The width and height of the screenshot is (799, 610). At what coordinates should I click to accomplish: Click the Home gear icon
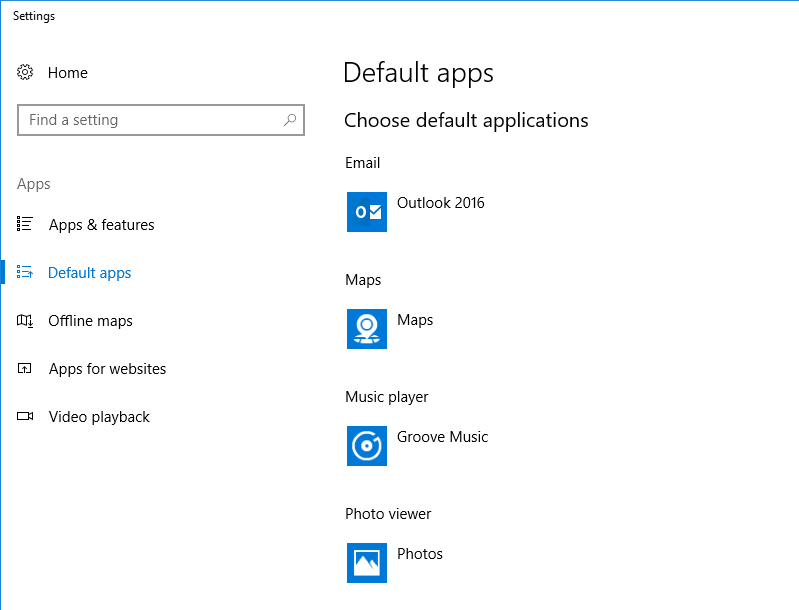[x=25, y=72]
